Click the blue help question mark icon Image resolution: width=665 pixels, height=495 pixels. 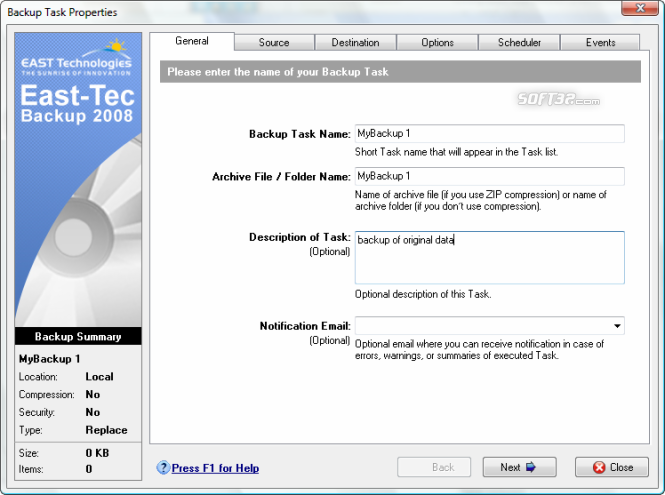click(163, 467)
